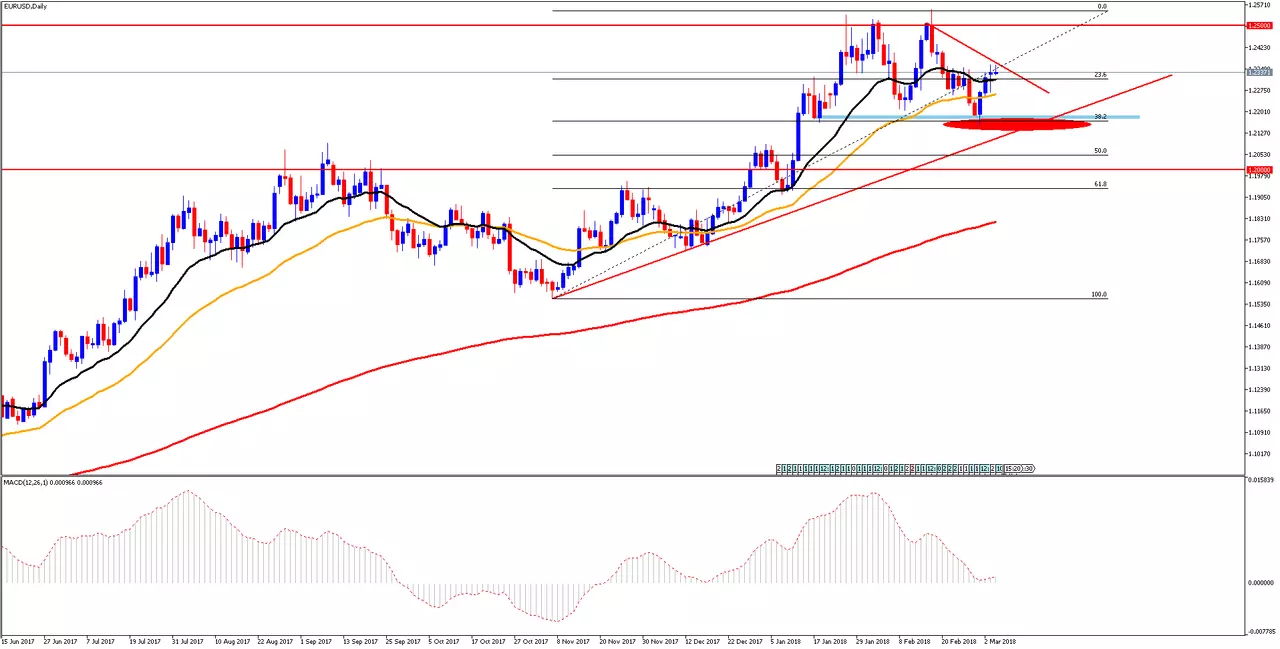Select the Fibonacci 61.8 retracement label
This screenshot has width=1280, height=649.
pyautogui.click(x=1100, y=184)
